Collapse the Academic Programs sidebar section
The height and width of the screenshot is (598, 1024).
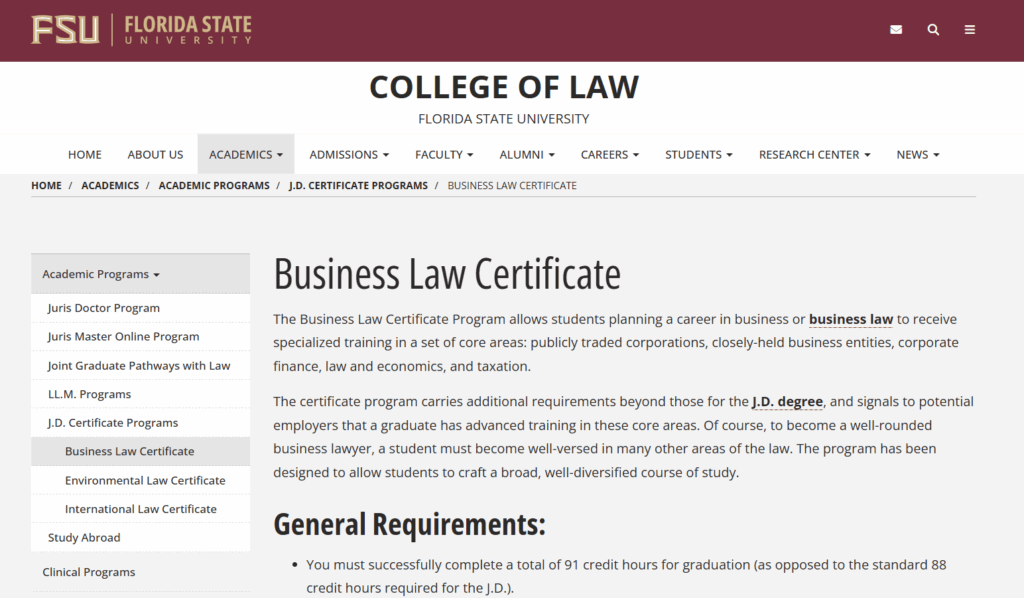pos(140,274)
